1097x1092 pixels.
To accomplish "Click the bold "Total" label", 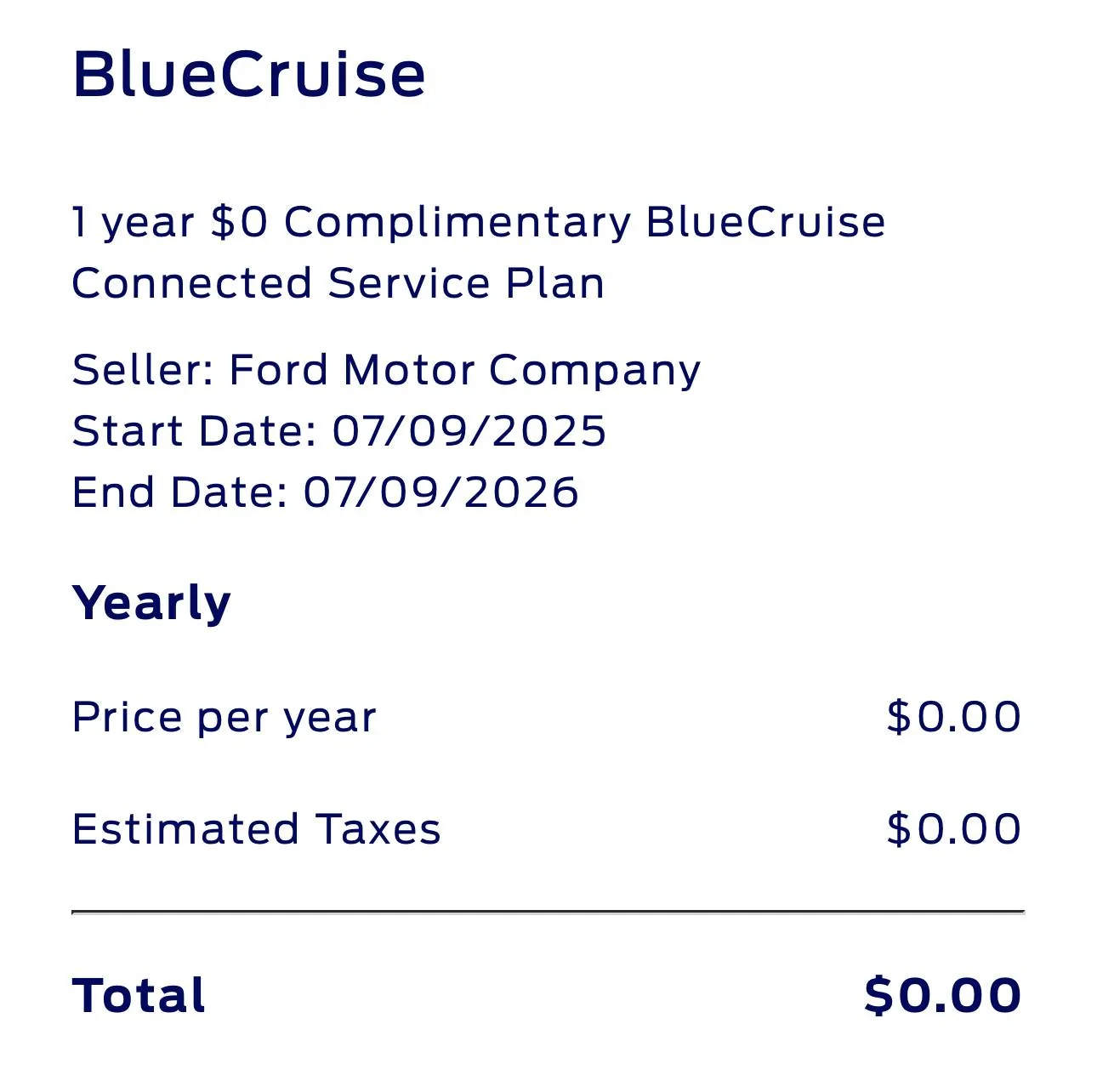I will (139, 996).
